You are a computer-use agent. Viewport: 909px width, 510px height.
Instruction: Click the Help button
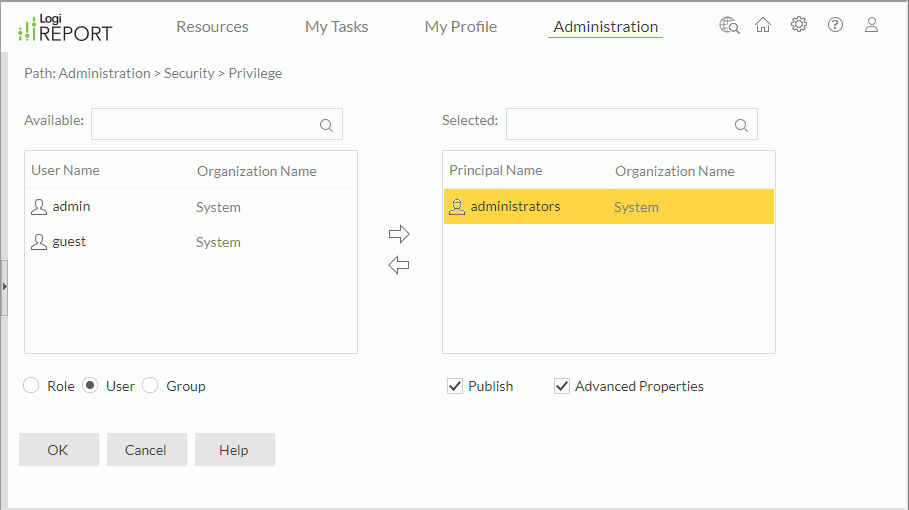click(234, 450)
